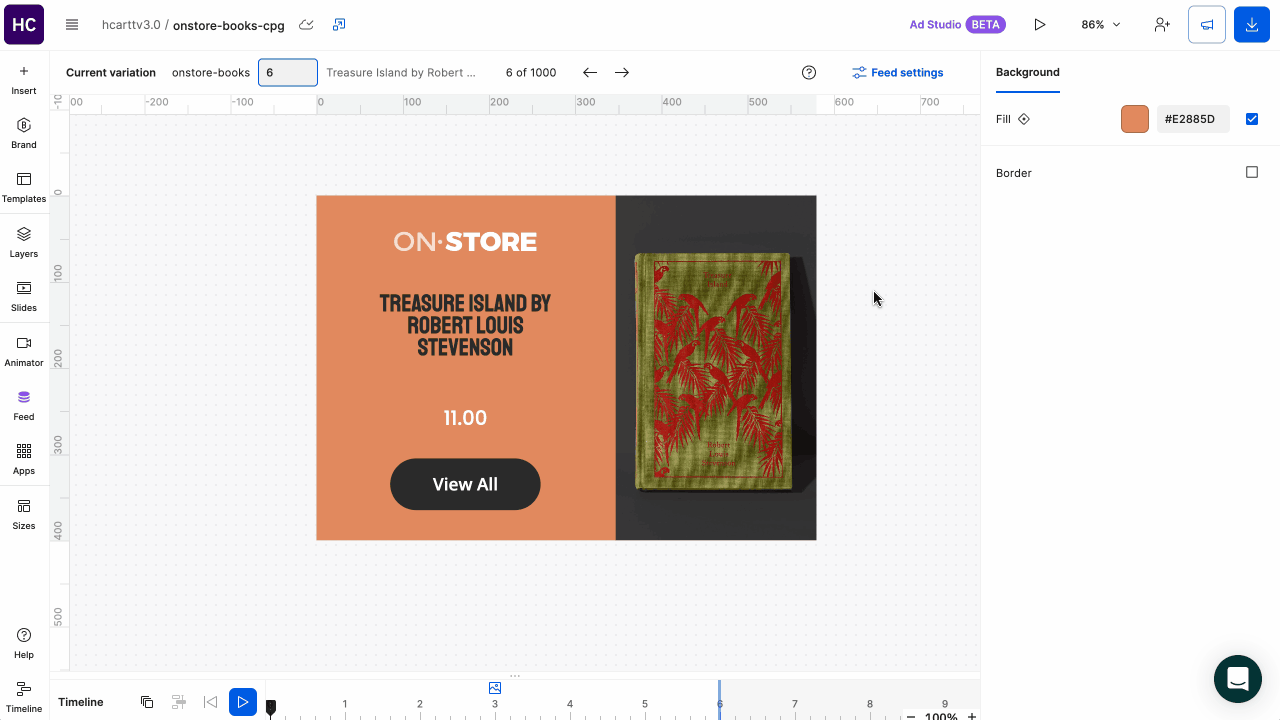Click the cloud save status icon

(x=307, y=25)
